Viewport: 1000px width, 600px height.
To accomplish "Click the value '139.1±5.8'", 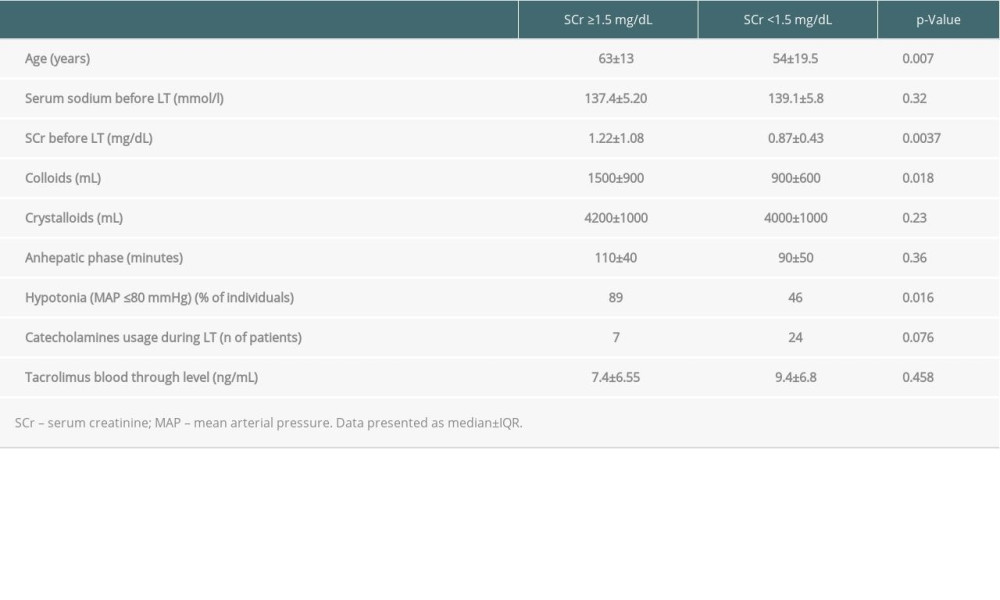I will (795, 98).
